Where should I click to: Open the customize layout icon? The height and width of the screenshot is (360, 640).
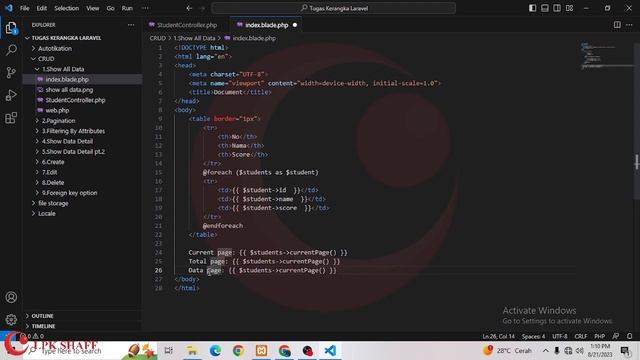(x=569, y=8)
